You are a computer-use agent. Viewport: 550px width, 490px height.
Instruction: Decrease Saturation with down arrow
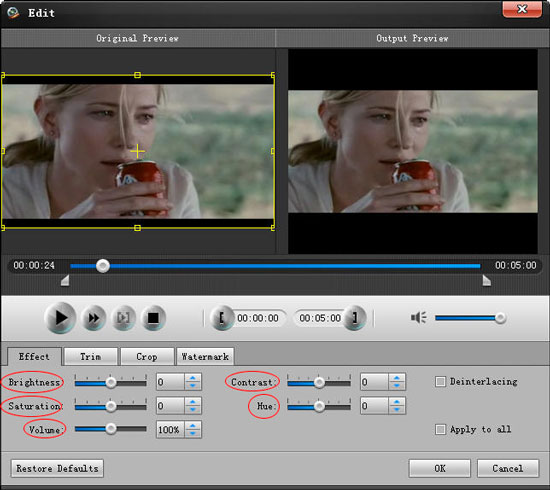click(x=193, y=410)
